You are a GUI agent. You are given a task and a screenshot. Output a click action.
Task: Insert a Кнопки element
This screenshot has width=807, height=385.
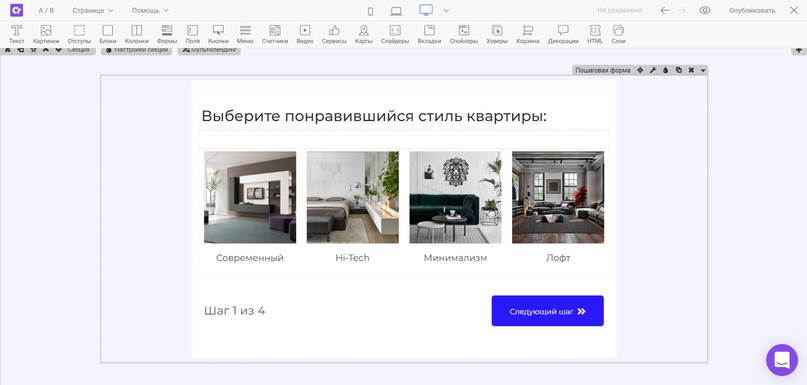(218, 34)
